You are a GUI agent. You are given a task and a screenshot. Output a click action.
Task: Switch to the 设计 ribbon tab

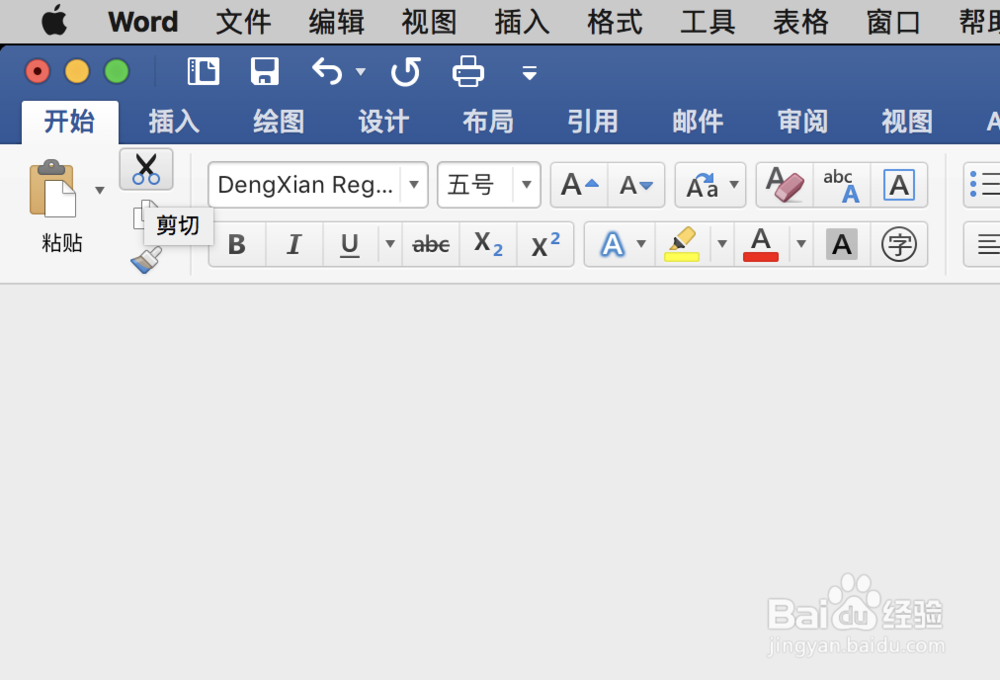[383, 121]
